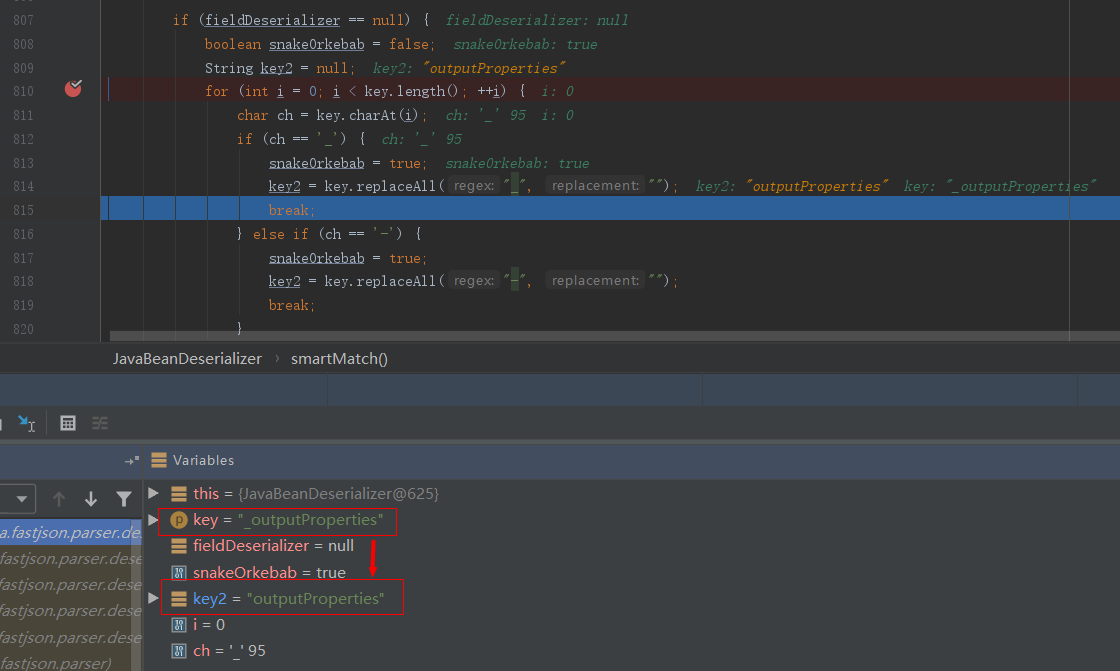Select the previous frame up arrow
The height and width of the screenshot is (671, 1120).
59,499
